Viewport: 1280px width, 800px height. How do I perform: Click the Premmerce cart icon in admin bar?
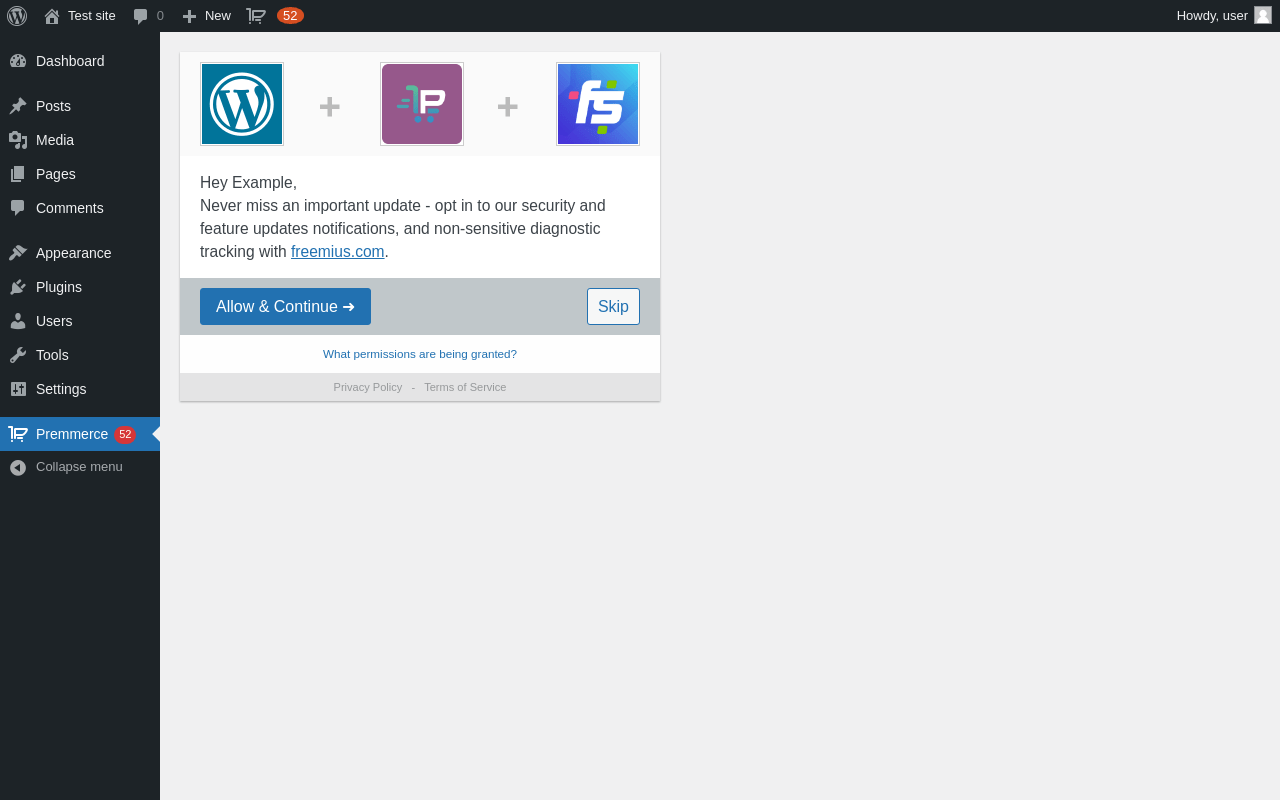[256, 16]
